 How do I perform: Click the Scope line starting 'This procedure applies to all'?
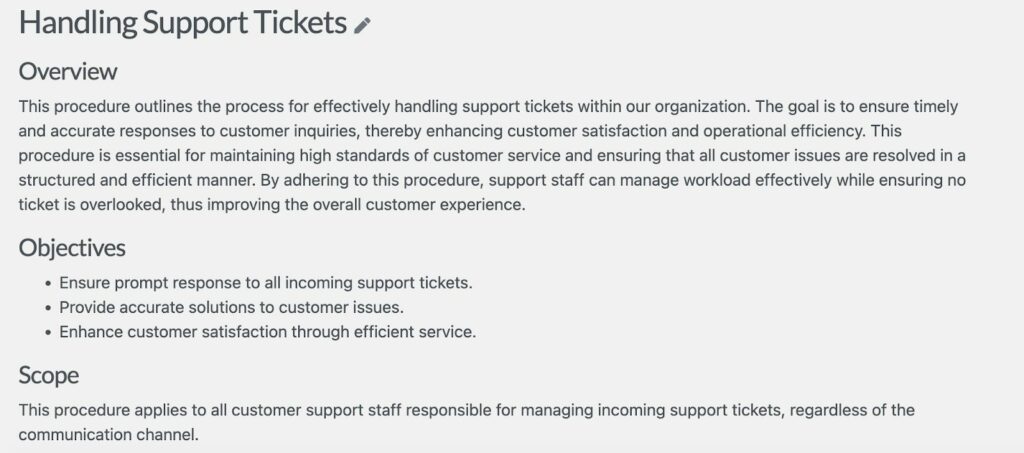click(x=466, y=411)
